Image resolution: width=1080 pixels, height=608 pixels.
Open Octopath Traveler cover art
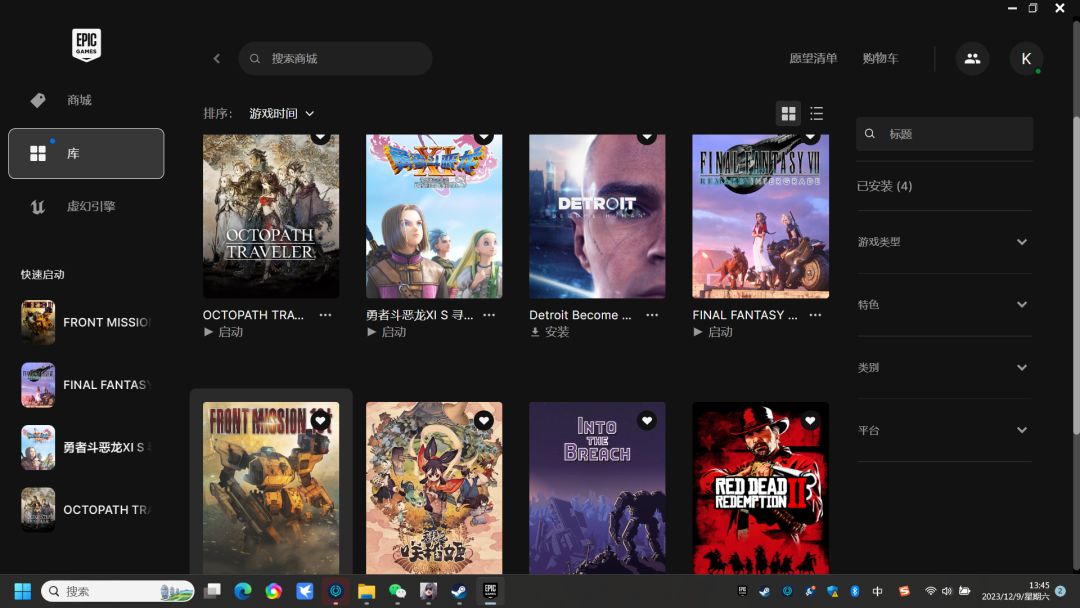(x=271, y=216)
